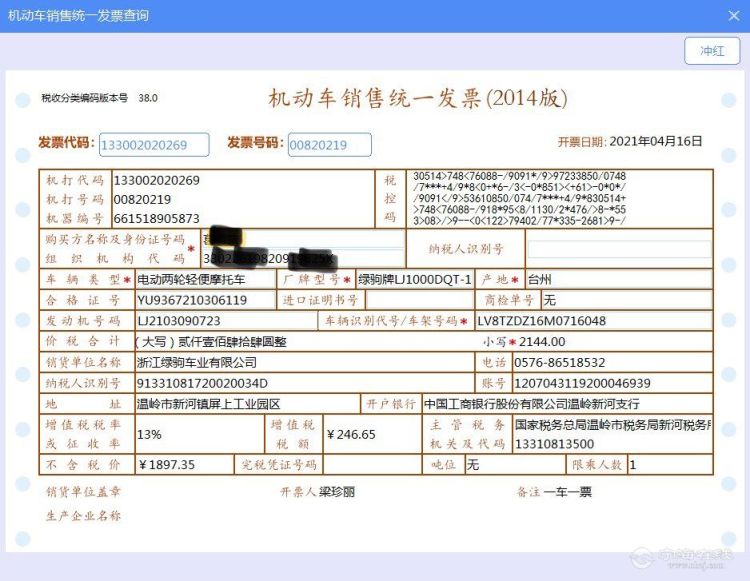Click the 商检单号 field showing 无

(627, 300)
